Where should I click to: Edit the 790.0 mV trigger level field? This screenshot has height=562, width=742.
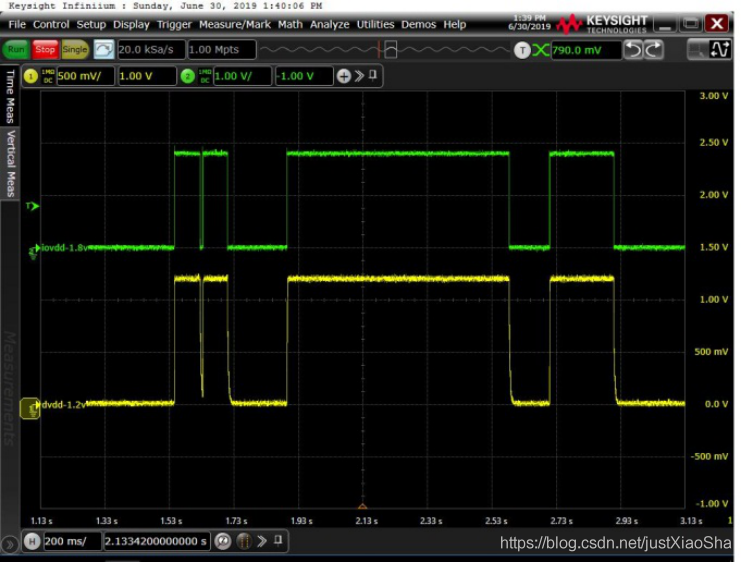point(586,50)
